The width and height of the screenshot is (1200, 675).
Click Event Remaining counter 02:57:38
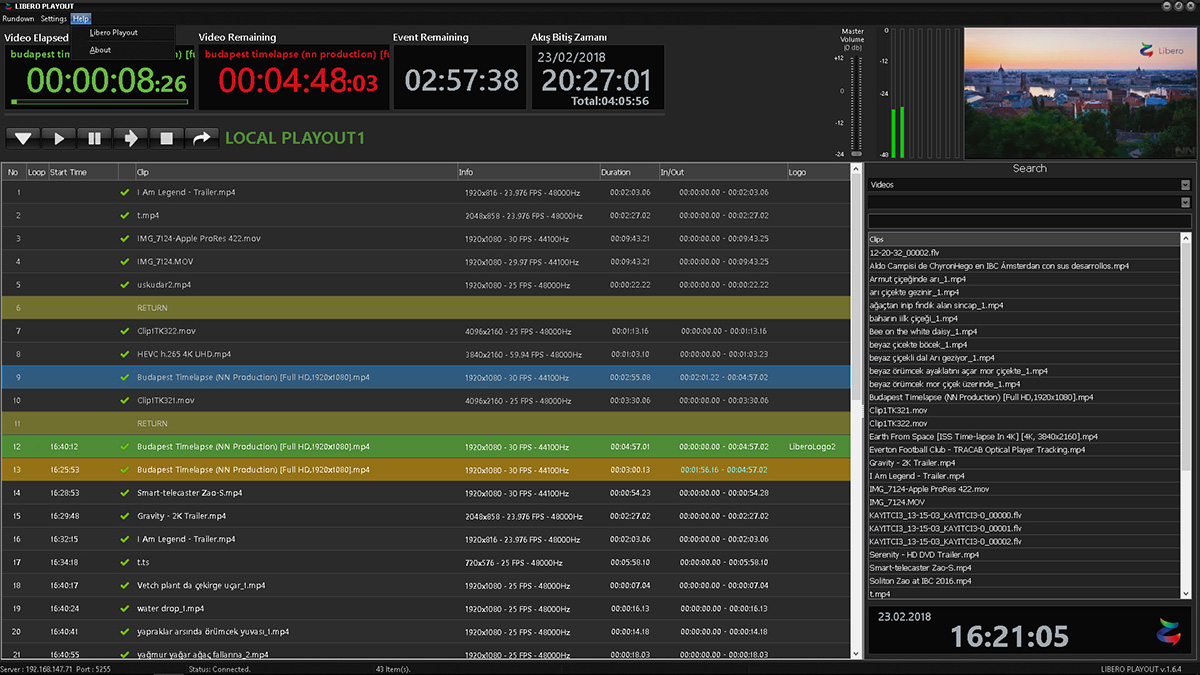(461, 80)
